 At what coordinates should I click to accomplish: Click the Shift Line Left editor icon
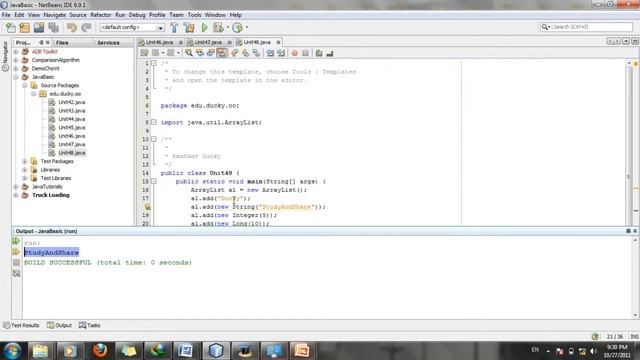[x=270, y=53]
